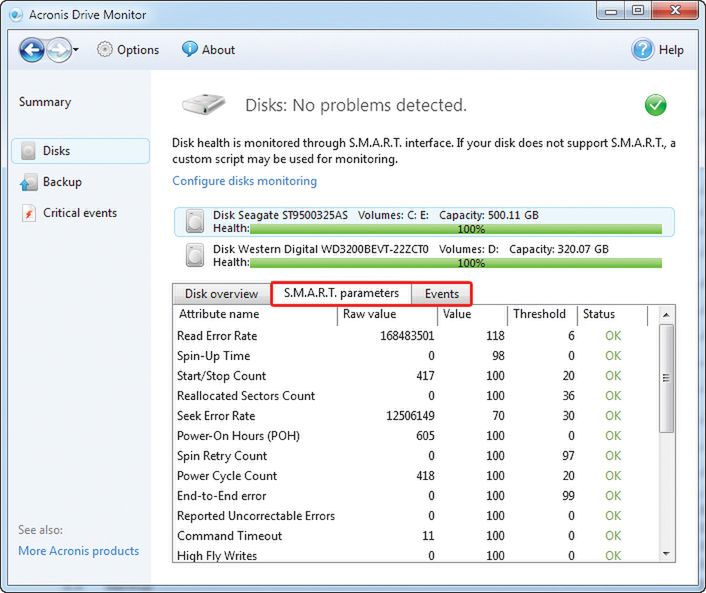Select the Power-On Hours (POH) row
The width and height of the screenshot is (706, 593).
point(416,436)
